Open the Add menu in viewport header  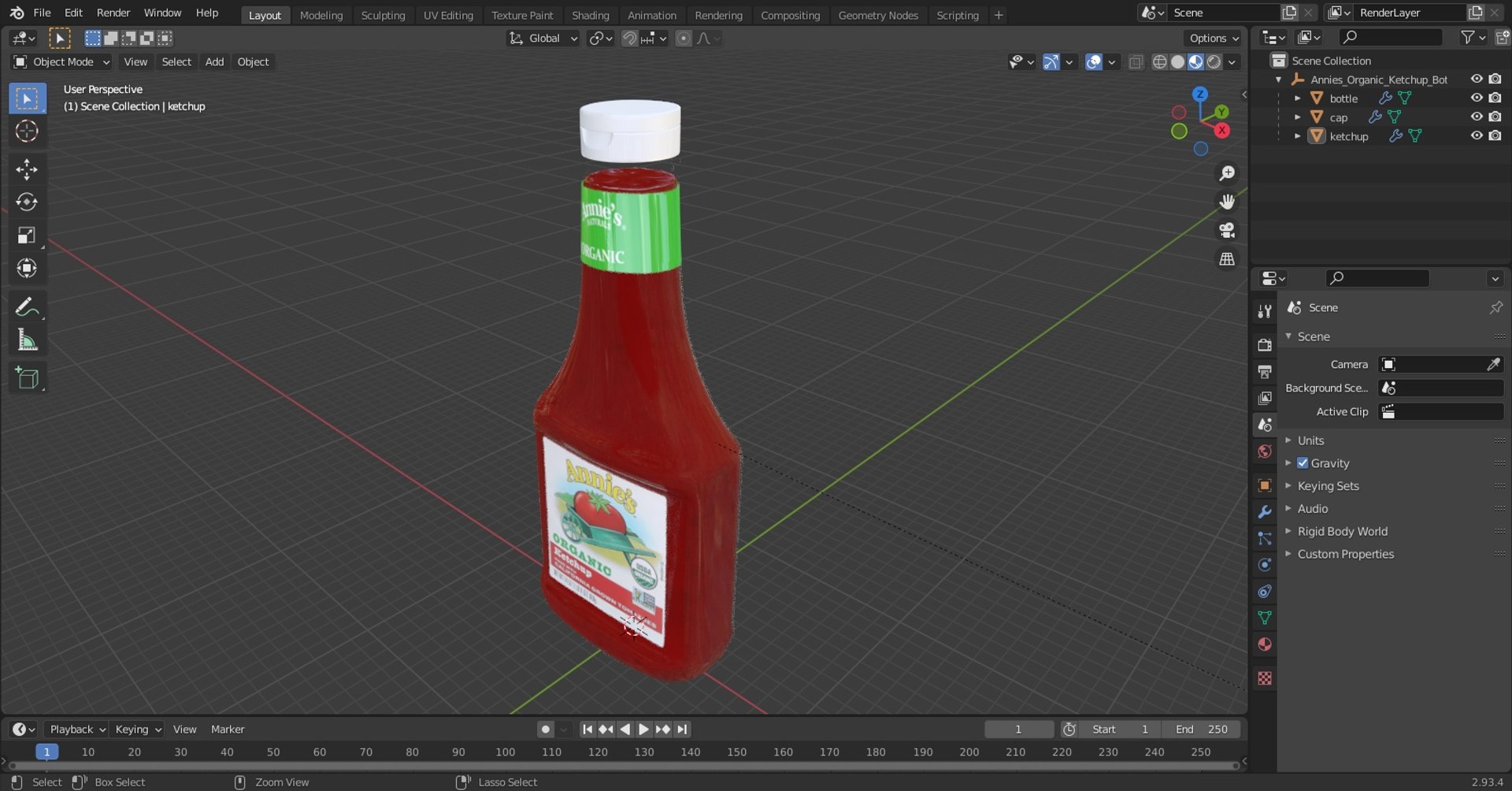coord(214,61)
